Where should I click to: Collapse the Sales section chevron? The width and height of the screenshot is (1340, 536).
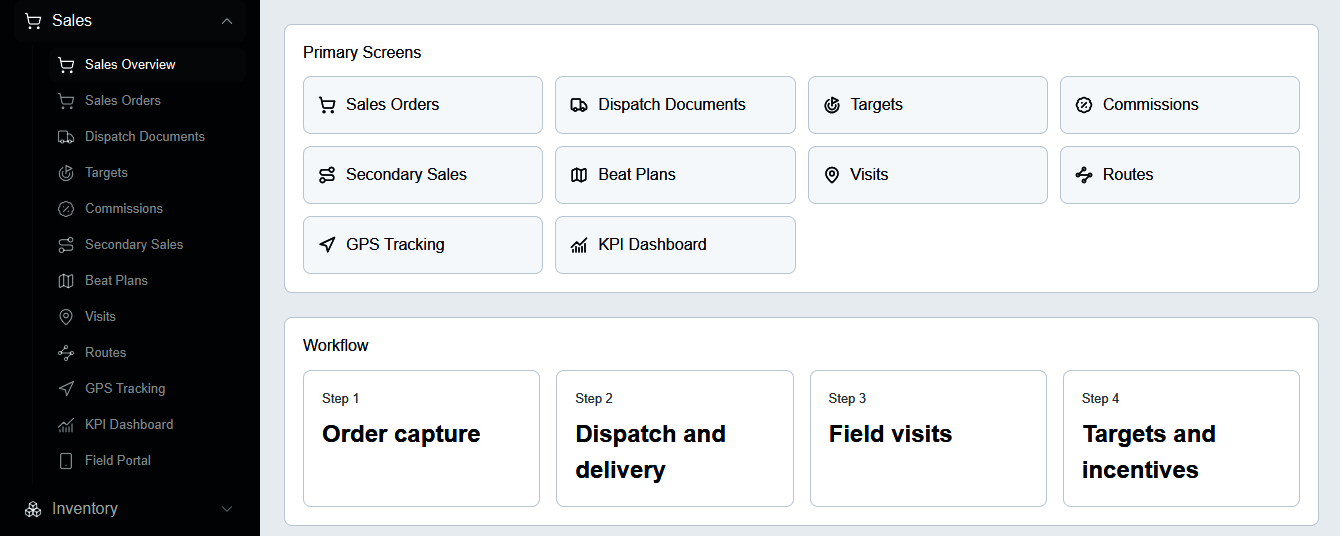[x=227, y=21]
